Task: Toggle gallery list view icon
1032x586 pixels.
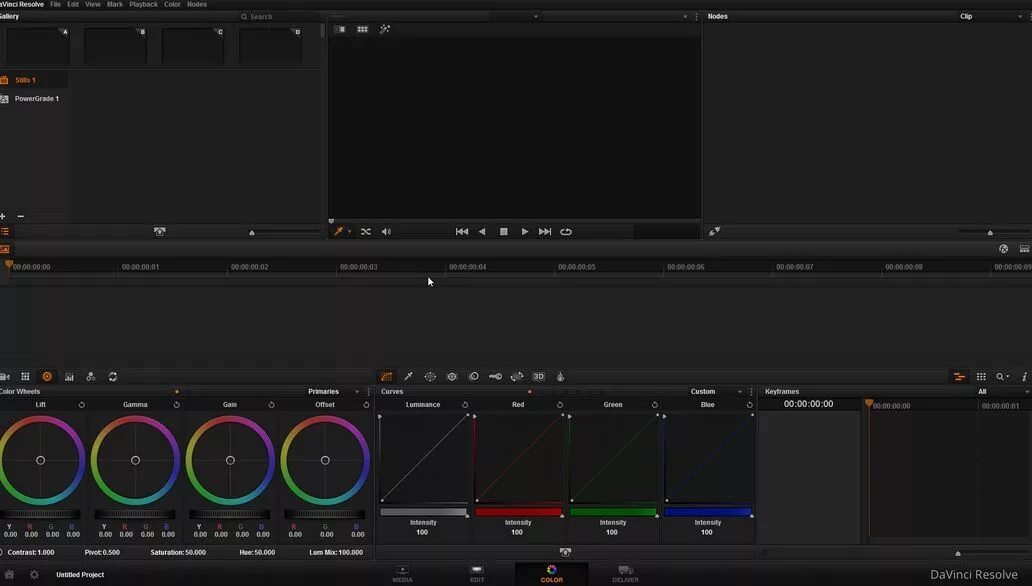Action: 5,232
